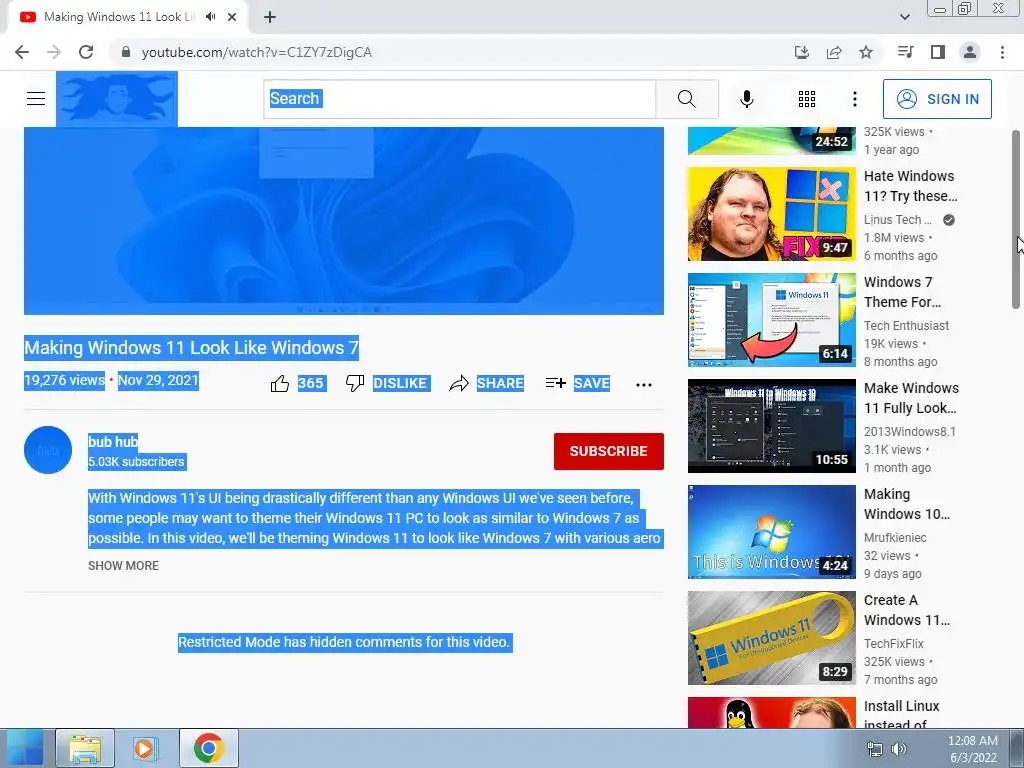Image resolution: width=1024 pixels, height=768 pixels.
Task: Open the YouTube hamburger guide menu
Action: click(36, 99)
